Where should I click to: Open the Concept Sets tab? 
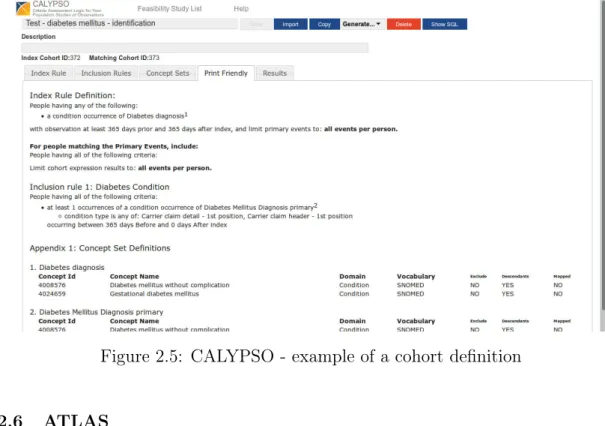[167, 73]
